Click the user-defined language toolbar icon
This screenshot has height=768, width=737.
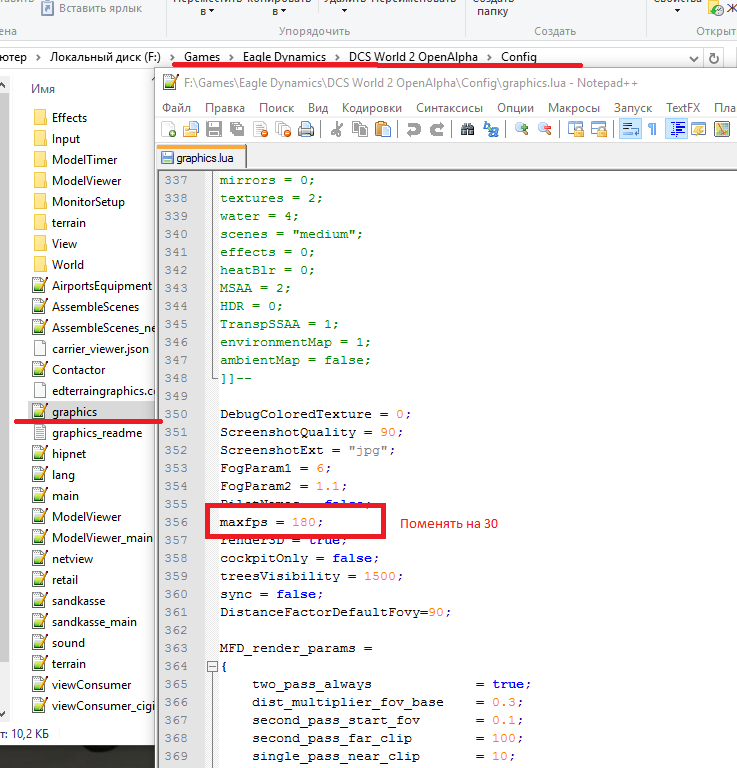[x=698, y=129]
